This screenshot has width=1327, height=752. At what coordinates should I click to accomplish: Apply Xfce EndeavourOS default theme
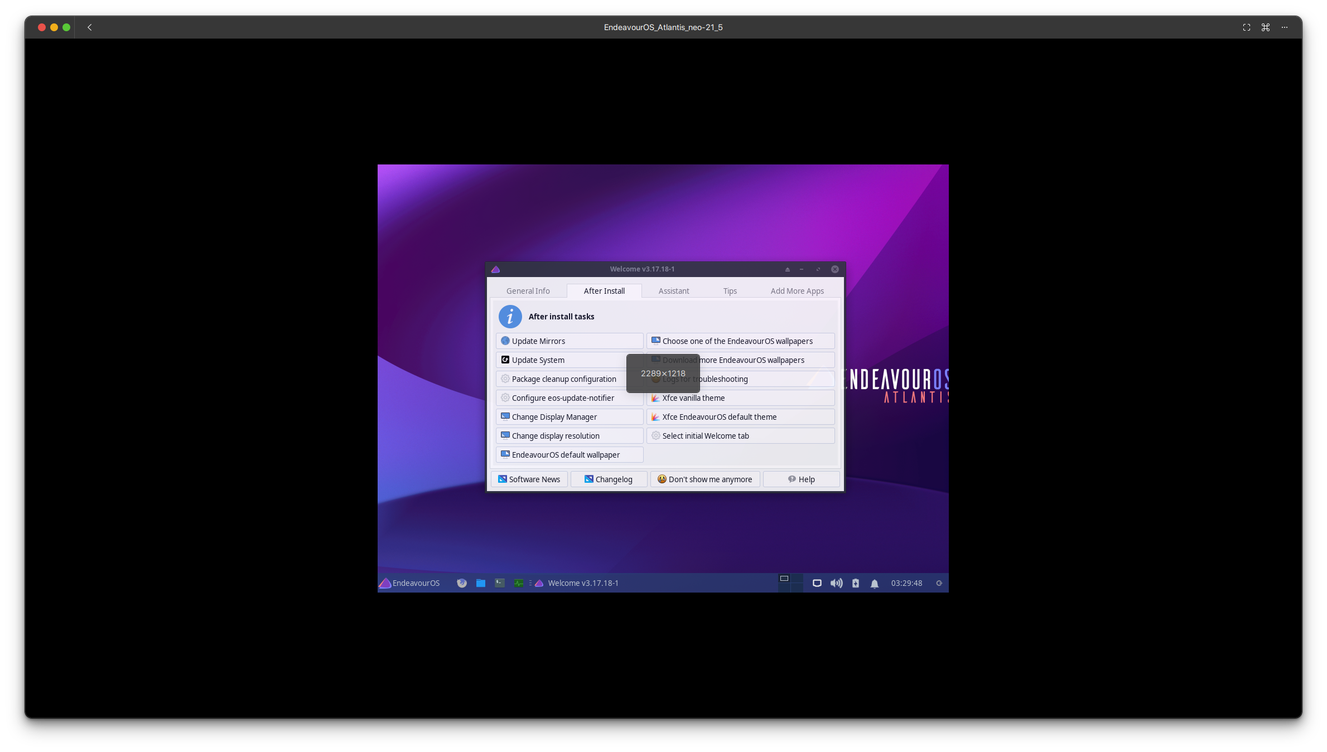[x=740, y=417]
